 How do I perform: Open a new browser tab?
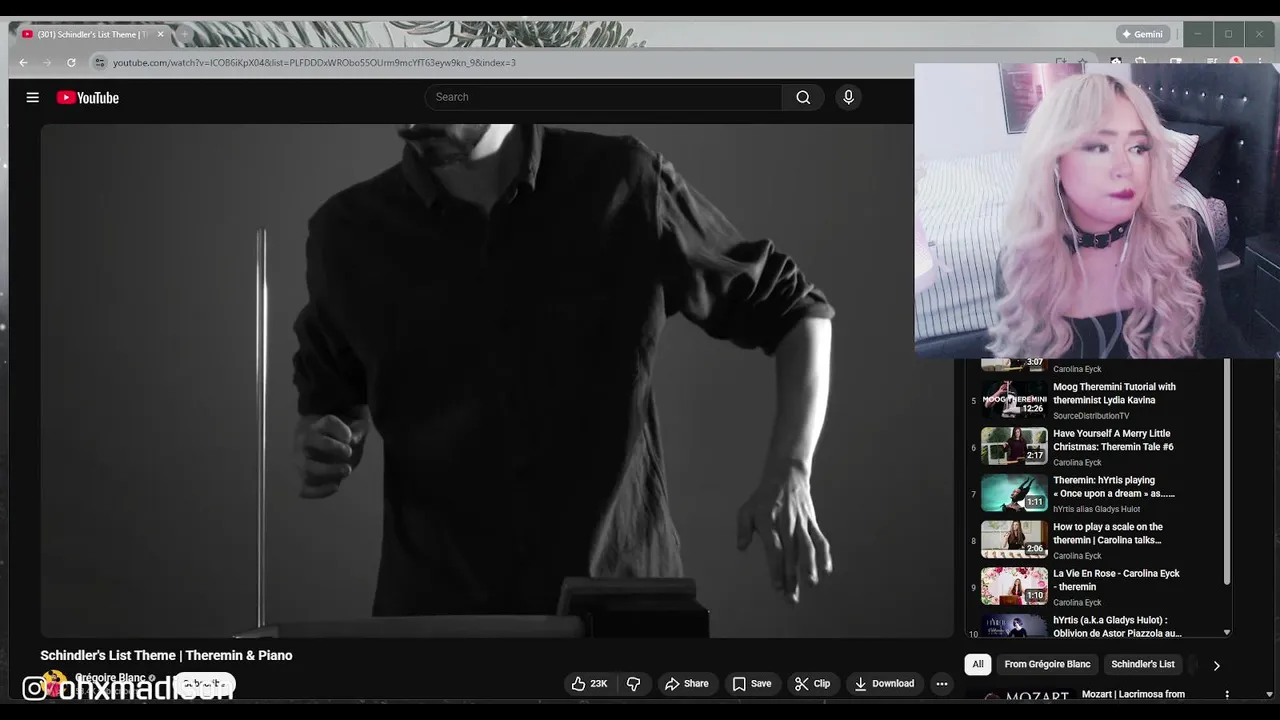click(x=183, y=34)
